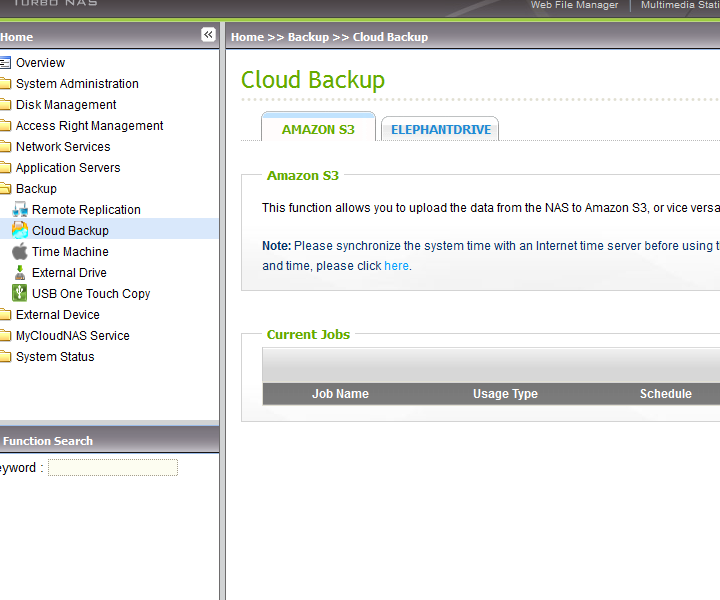The height and width of the screenshot is (600, 720).
Task: Click the Overview icon in sidebar
Action: [5, 63]
